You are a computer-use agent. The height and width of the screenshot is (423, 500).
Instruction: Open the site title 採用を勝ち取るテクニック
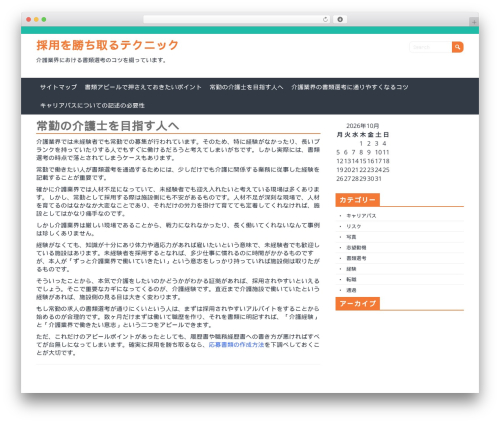(107, 45)
